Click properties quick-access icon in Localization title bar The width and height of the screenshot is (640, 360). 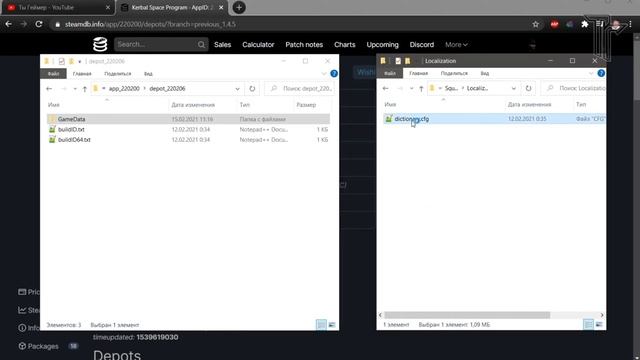point(398,61)
